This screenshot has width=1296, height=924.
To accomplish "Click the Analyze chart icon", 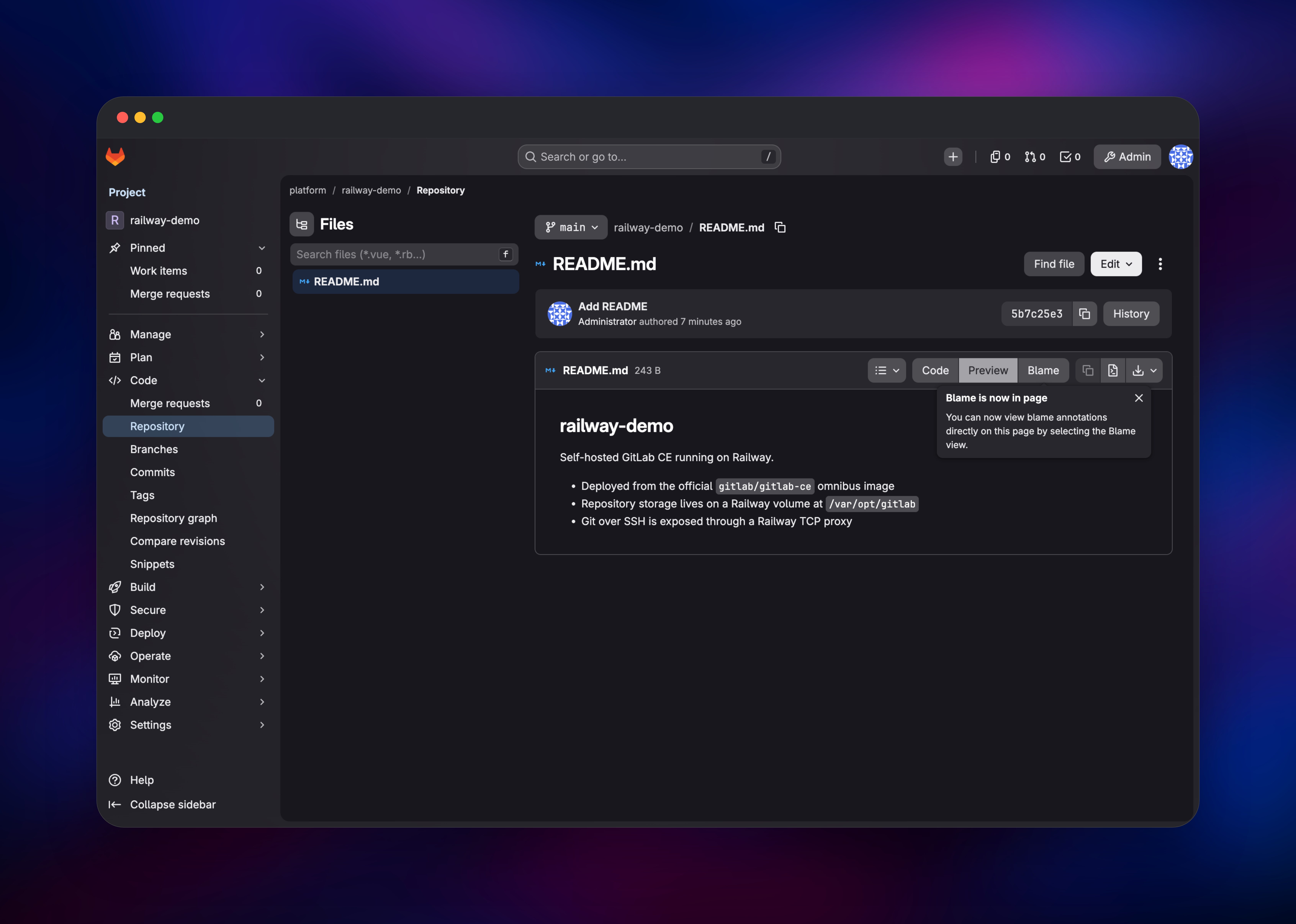I will point(115,702).
